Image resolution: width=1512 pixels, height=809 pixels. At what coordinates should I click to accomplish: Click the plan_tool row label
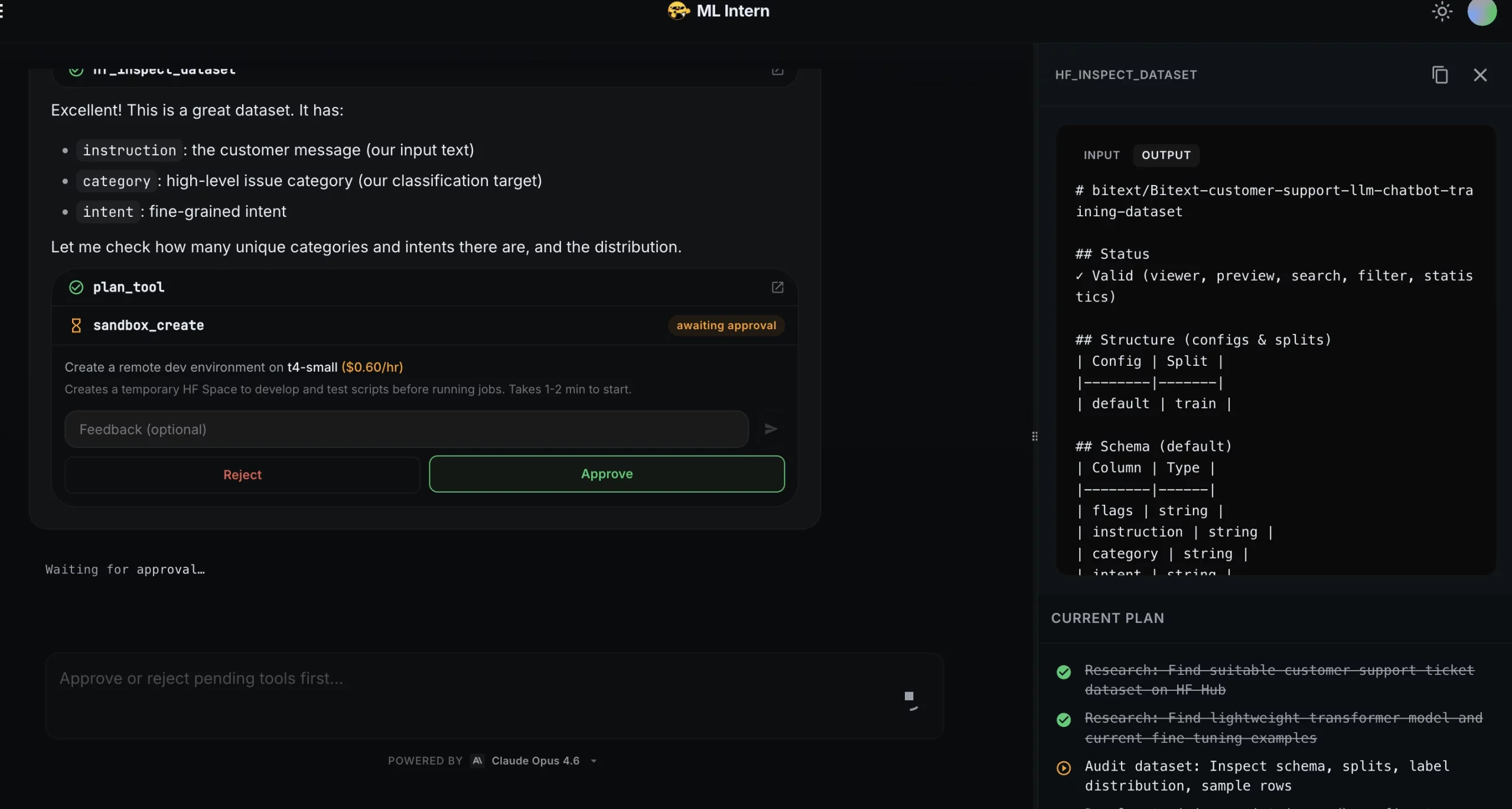(129, 287)
